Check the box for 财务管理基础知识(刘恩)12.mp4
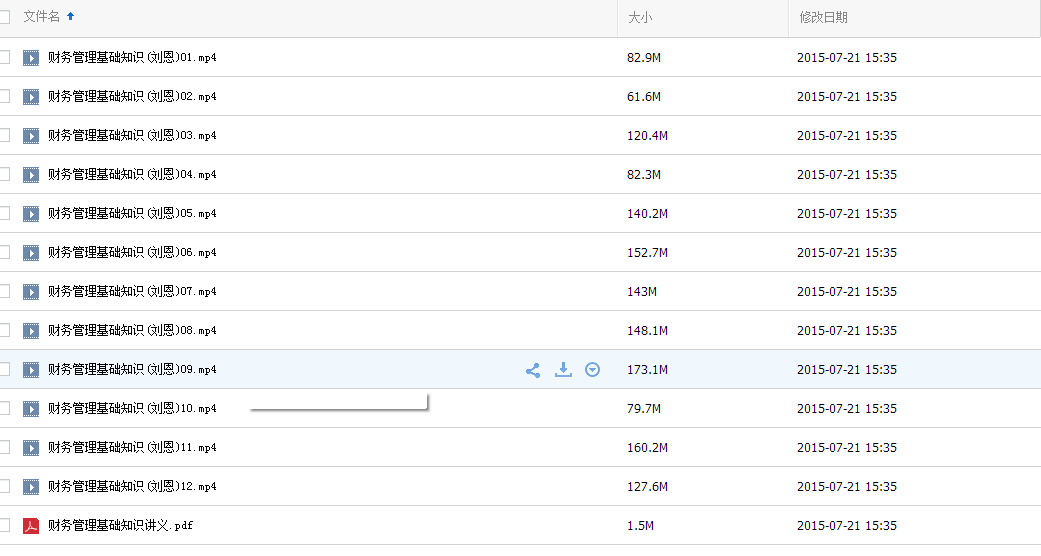The height and width of the screenshot is (556, 1041). click(4, 486)
